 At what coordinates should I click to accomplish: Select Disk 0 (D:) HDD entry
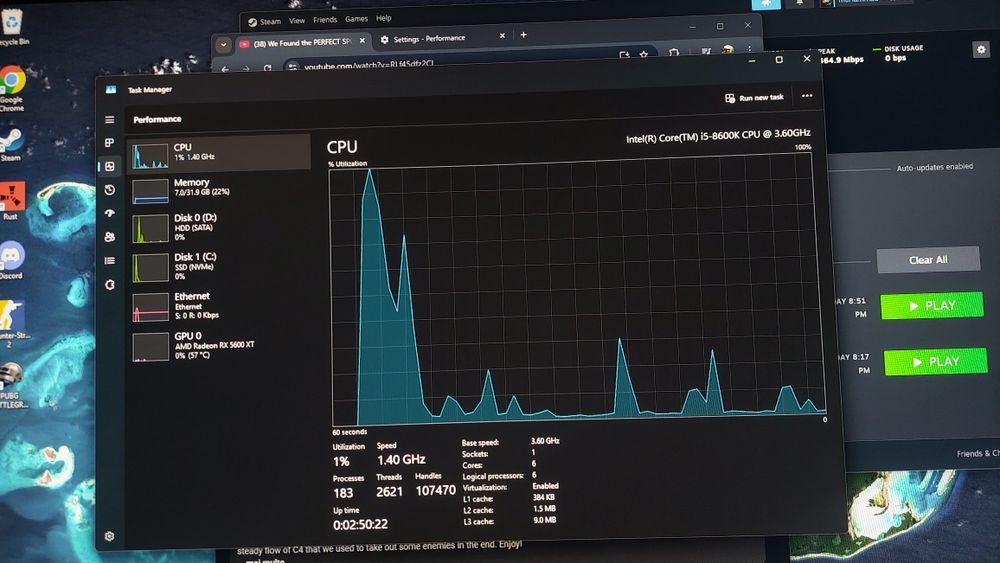219,228
